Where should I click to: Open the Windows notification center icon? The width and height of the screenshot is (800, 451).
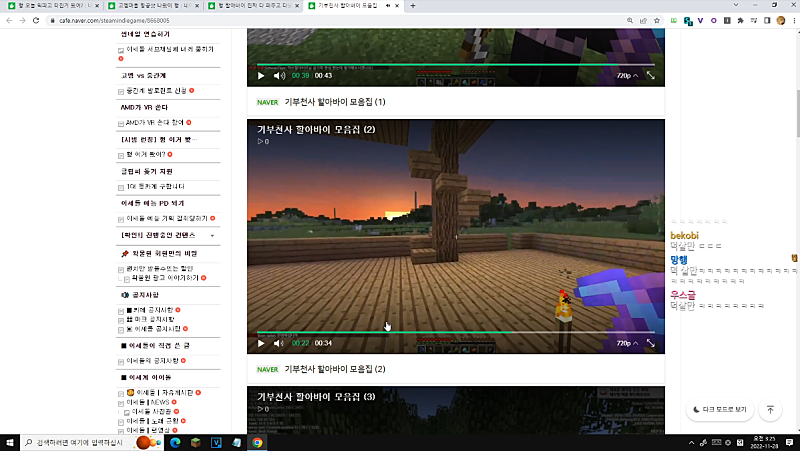789,443
